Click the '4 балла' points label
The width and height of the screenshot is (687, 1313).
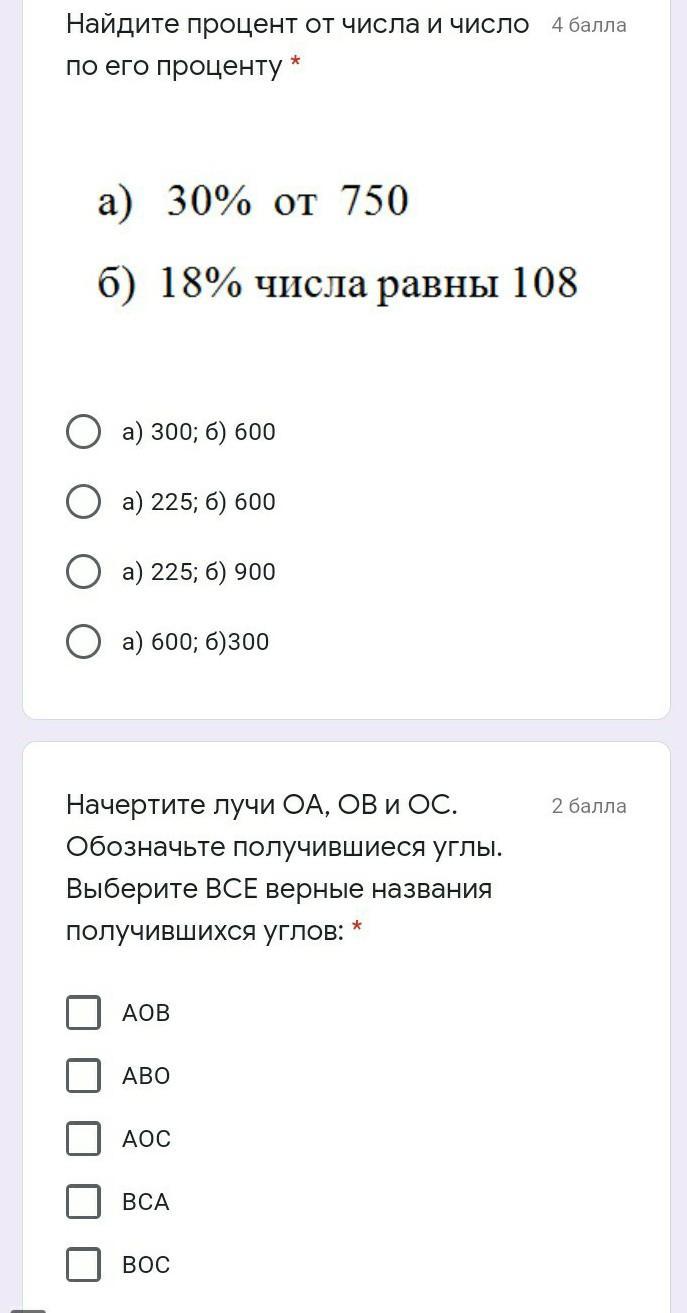589,26
